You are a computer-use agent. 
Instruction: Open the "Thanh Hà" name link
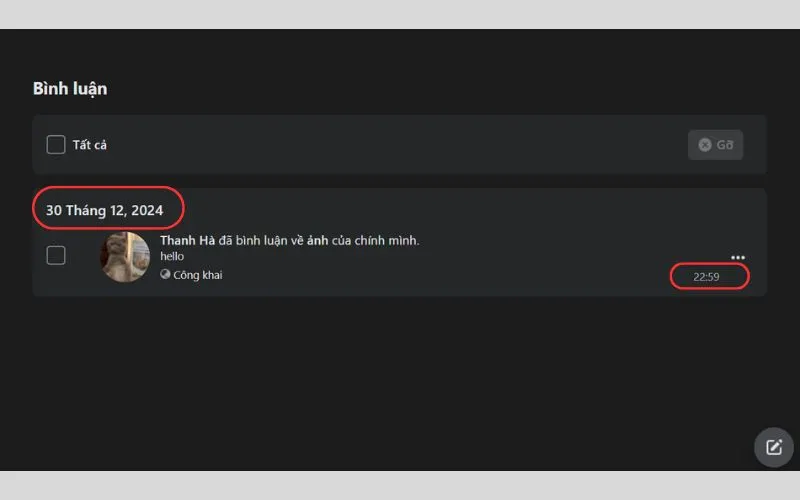(187, 240)
